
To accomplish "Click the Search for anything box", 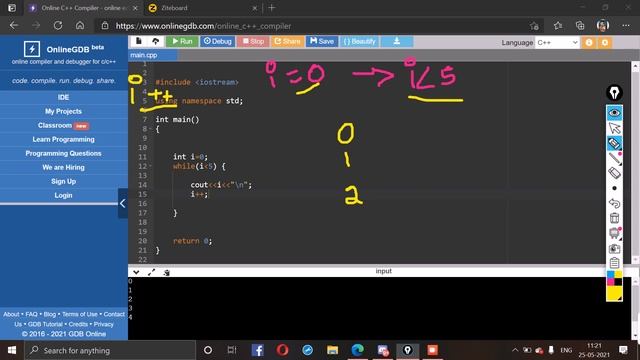I will (x=109, y=350).
